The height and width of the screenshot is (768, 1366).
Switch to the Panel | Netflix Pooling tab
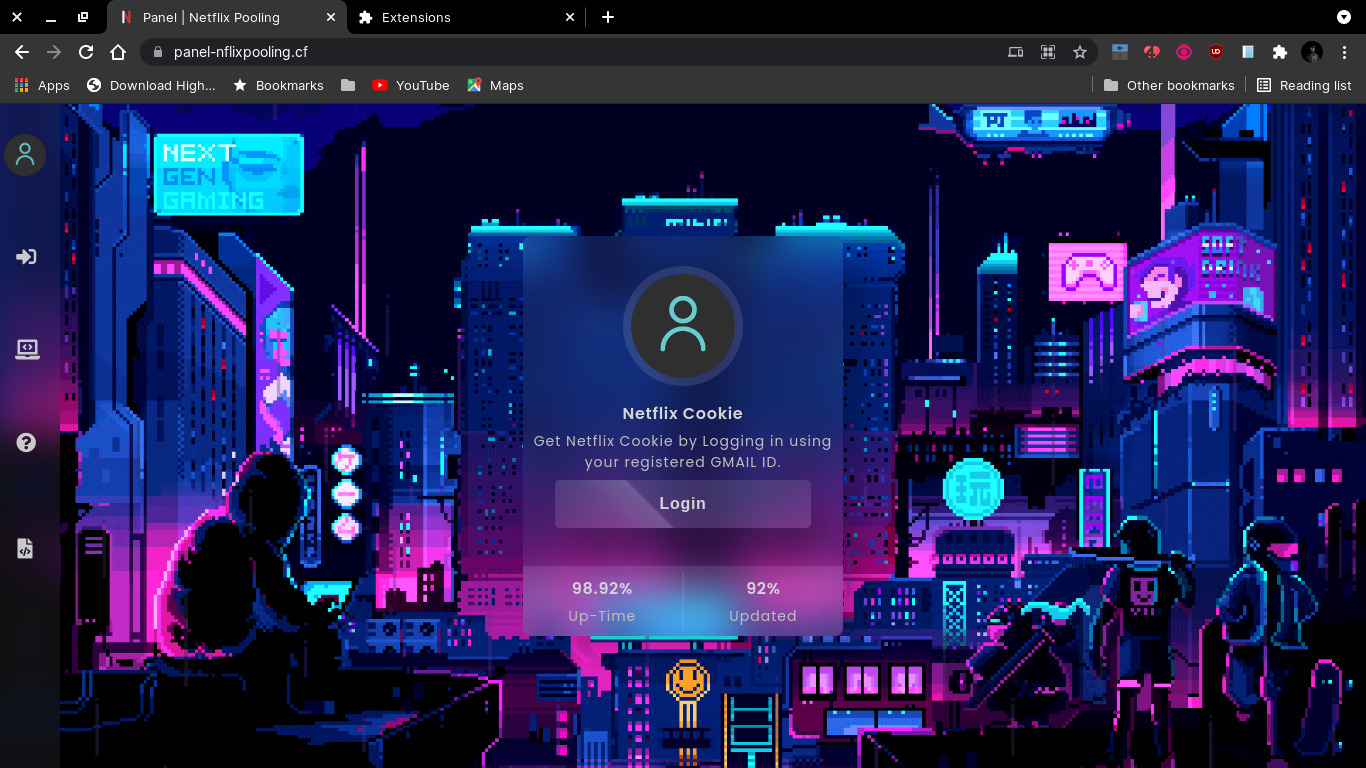228,17
